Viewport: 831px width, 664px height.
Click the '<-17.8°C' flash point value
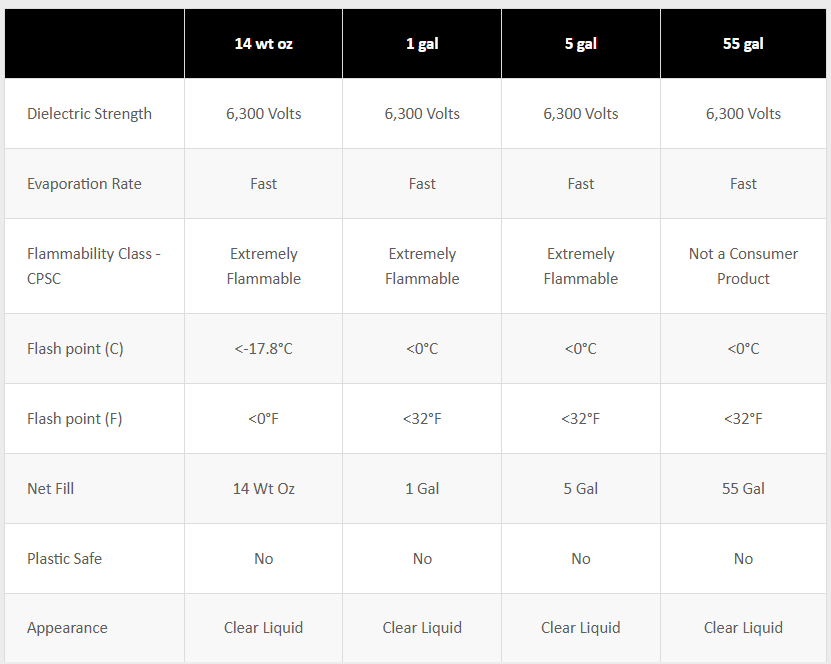coord(263,349)
